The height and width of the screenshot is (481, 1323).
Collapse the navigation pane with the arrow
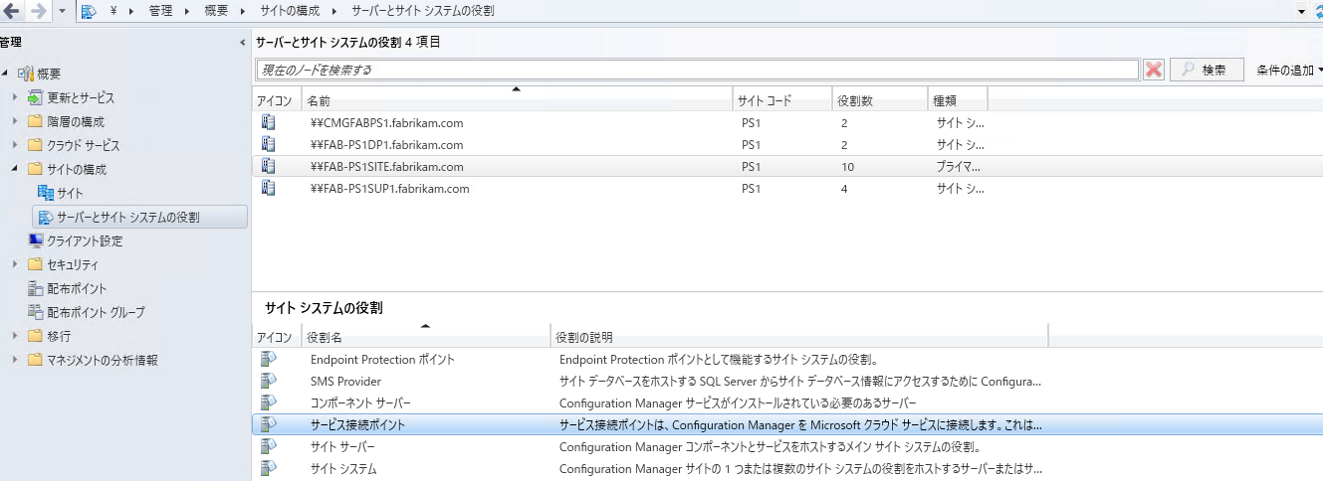click(243, 43)
